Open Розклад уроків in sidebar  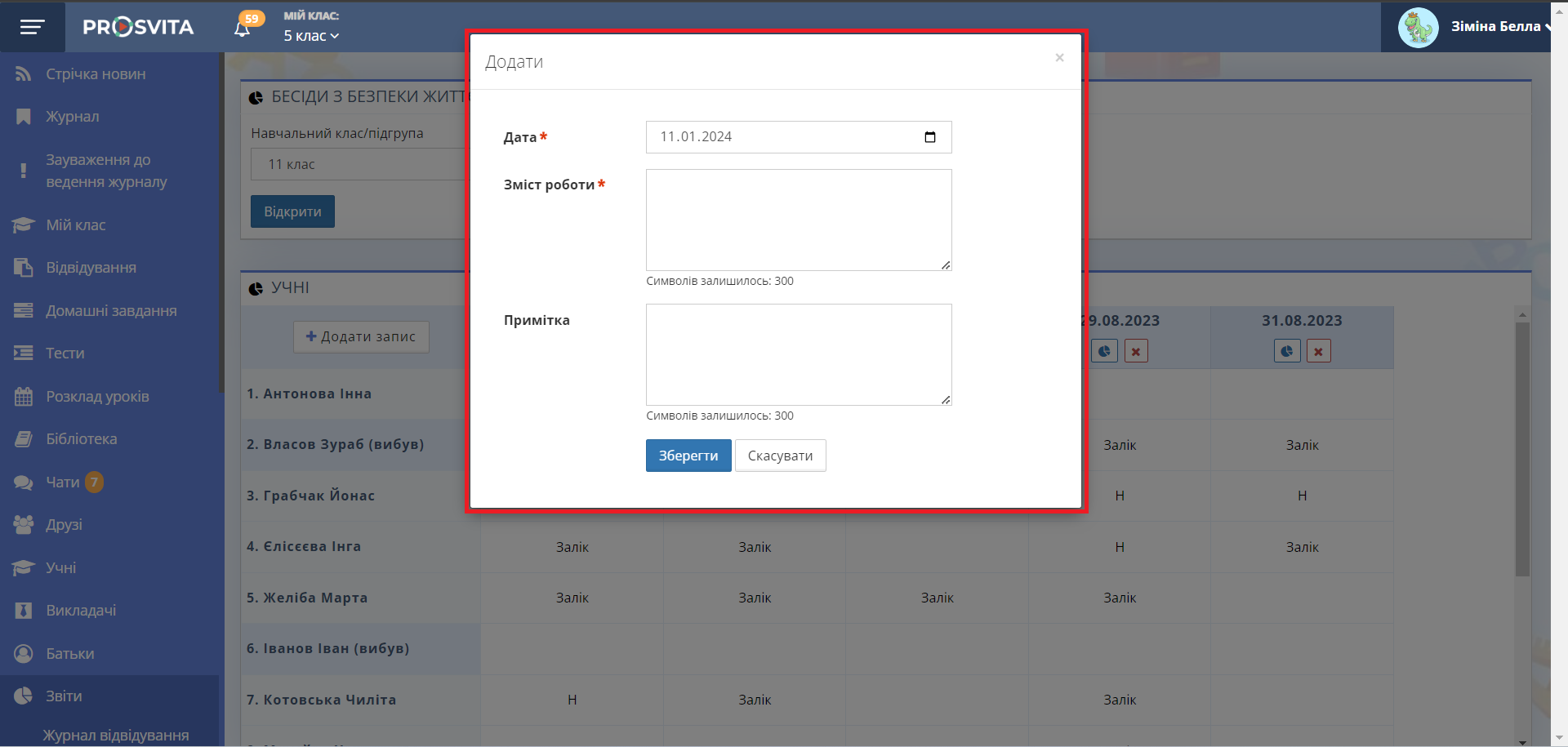point(97,397)
